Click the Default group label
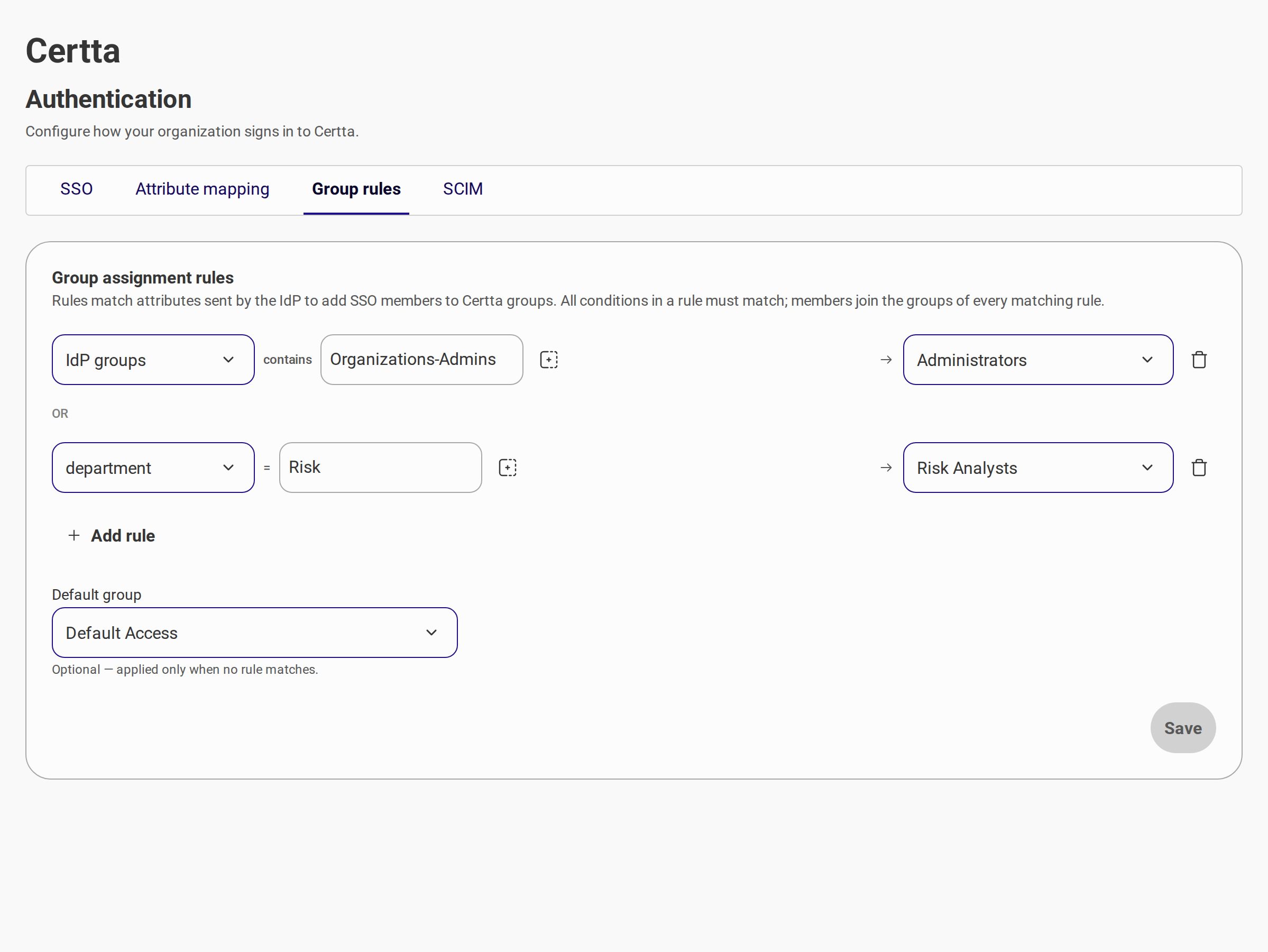This screenshot has height=952, width=1268. (96, 594)
